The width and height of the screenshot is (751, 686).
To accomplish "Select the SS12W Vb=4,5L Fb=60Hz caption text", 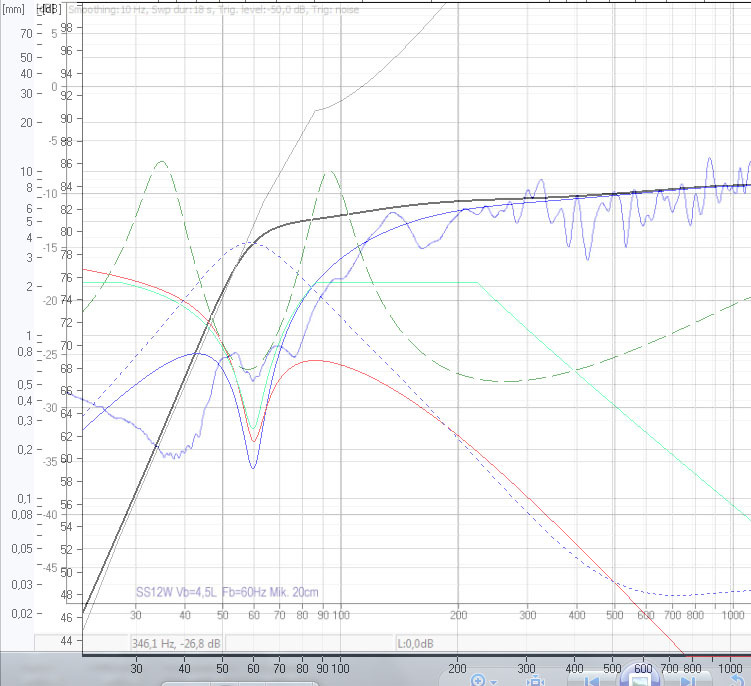I will pos(227,592).
